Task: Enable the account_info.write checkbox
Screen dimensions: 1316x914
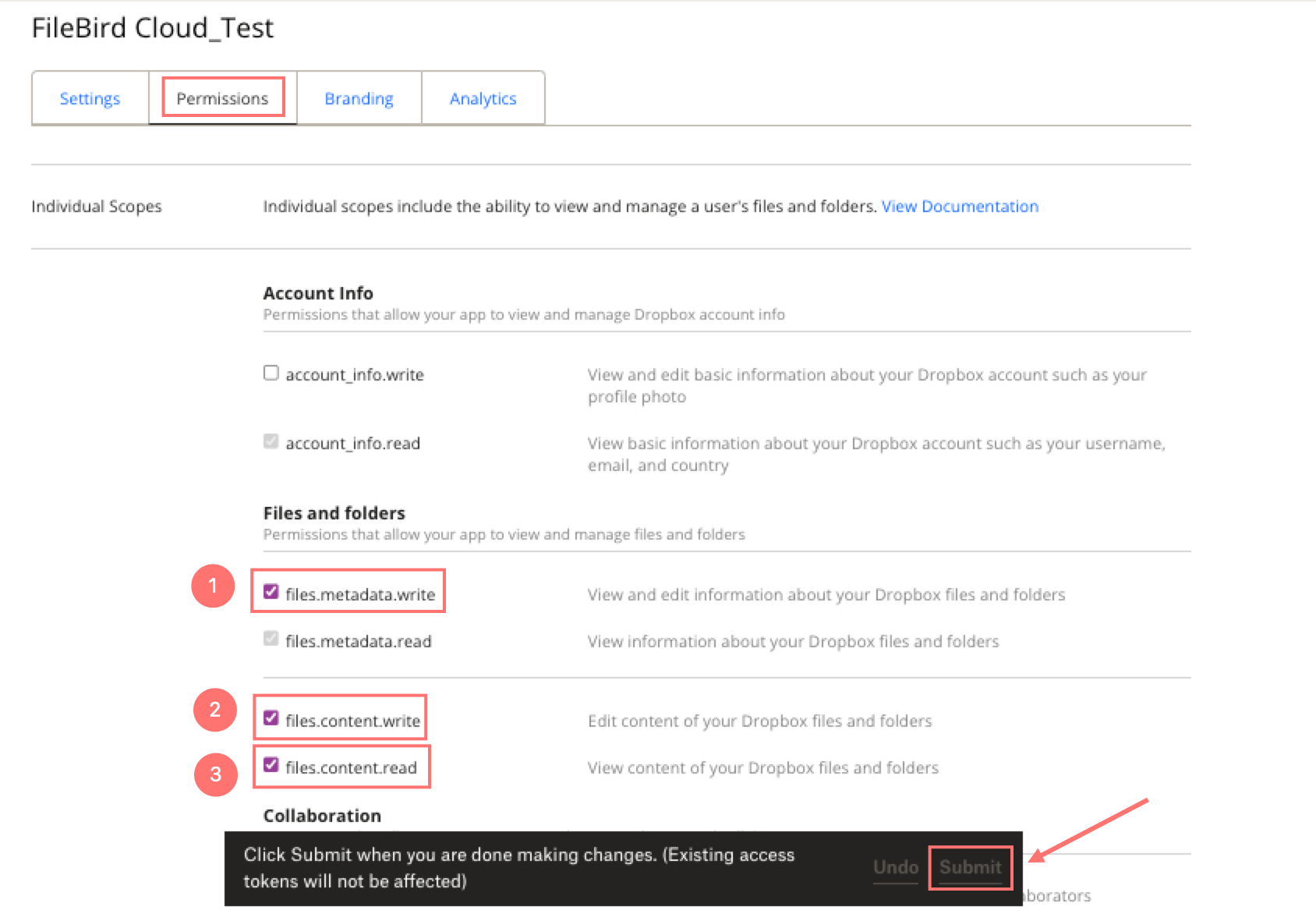Action: point(271,374)
